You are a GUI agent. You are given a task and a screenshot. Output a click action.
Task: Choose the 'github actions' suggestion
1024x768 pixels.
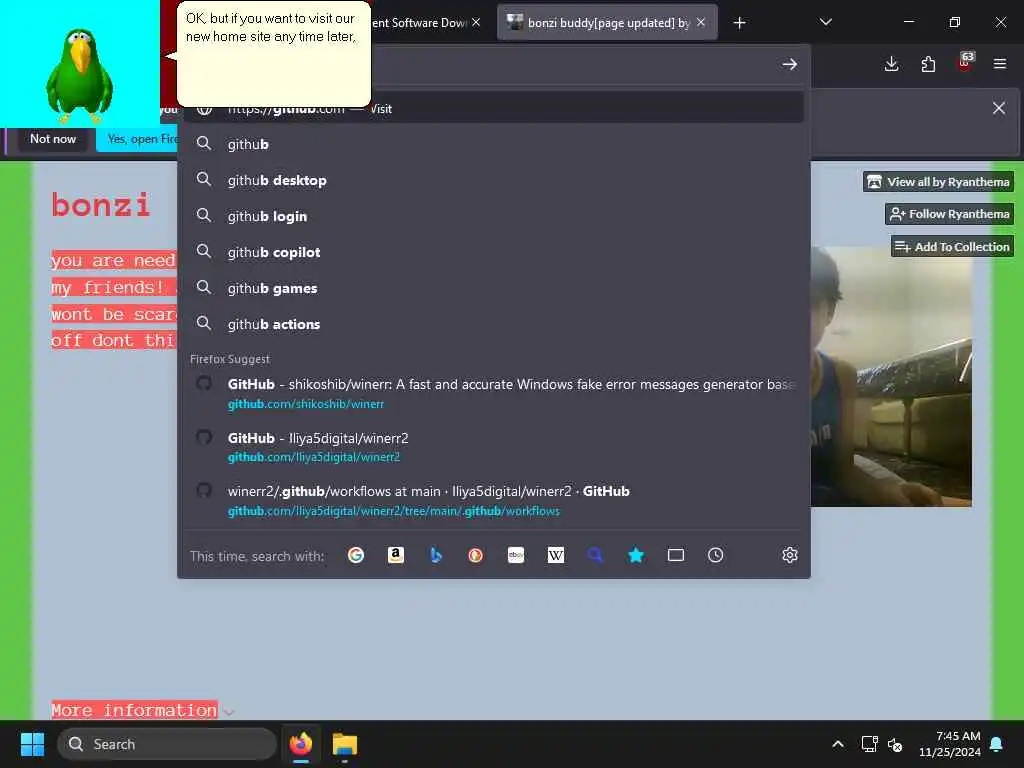click(493, 324)
